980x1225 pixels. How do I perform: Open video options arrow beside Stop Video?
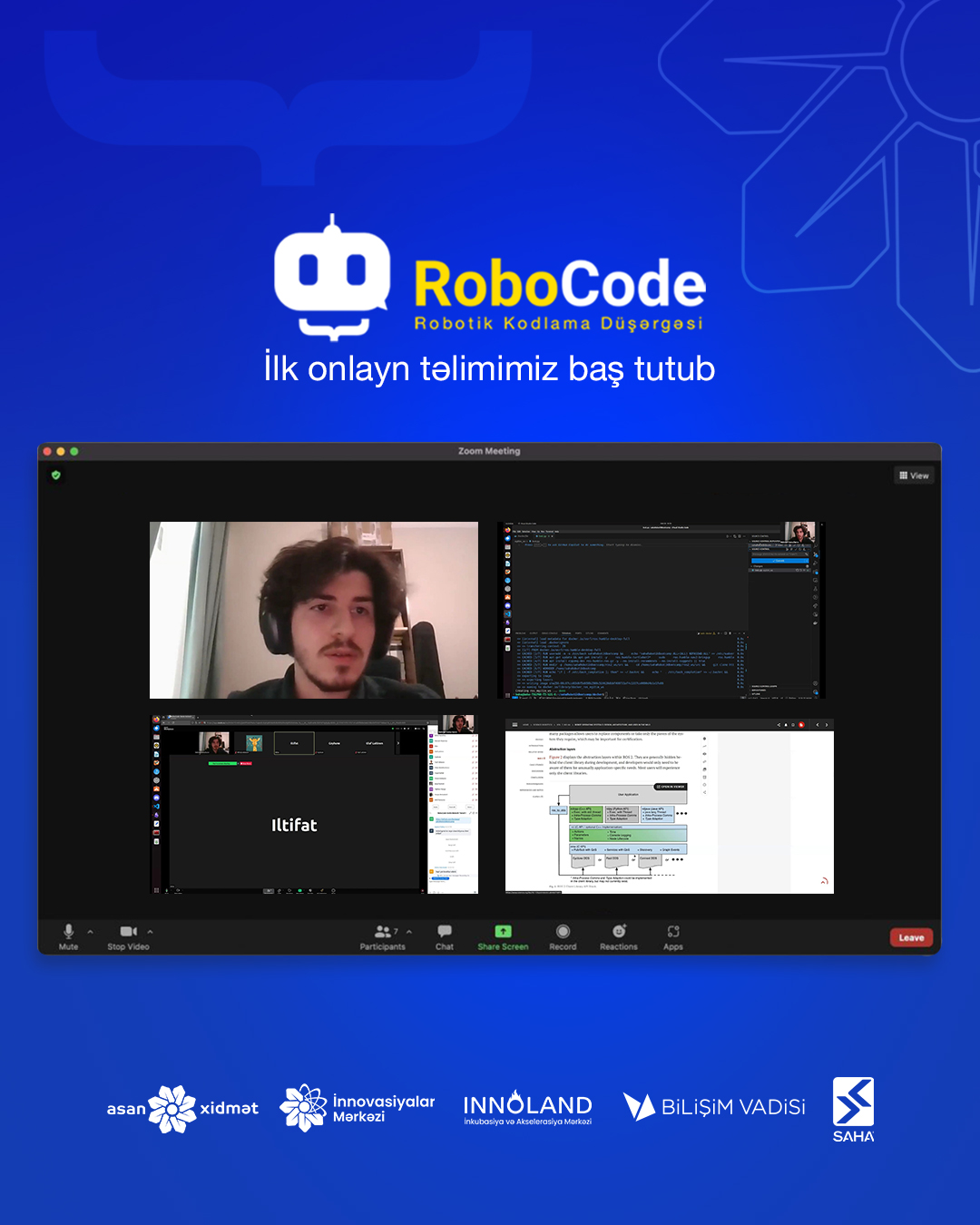150,932
